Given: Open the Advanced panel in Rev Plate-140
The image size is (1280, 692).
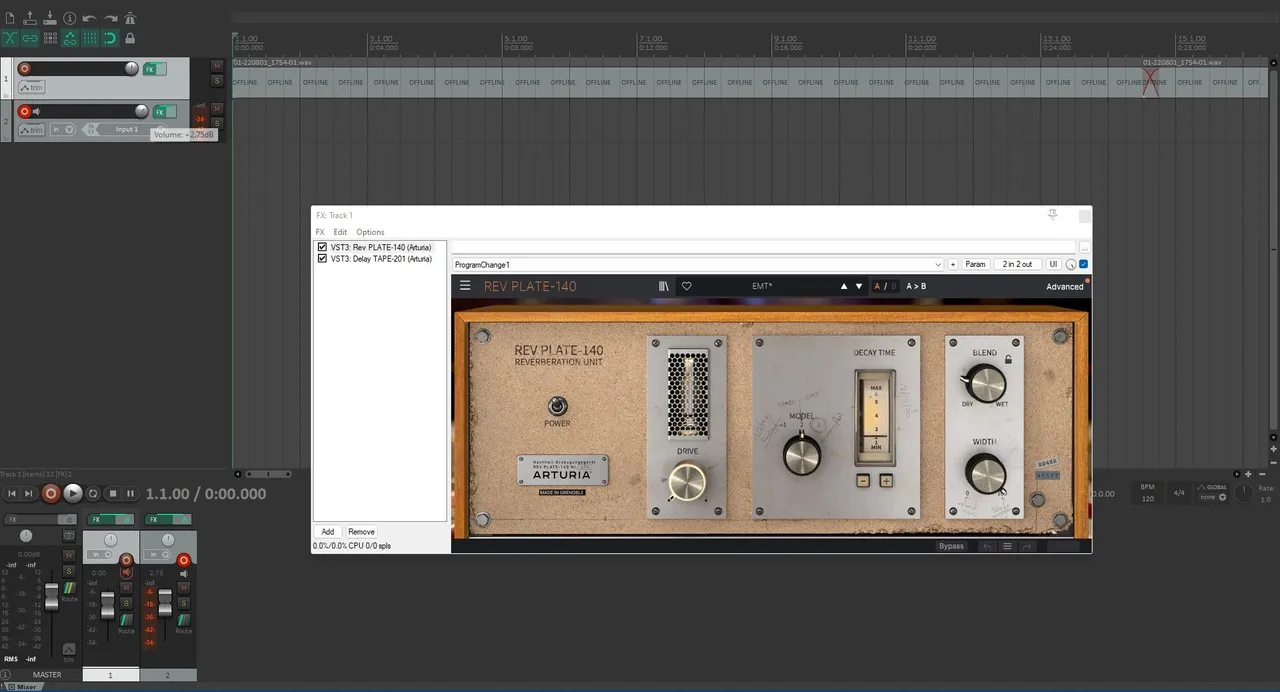Looking at the screenshot, I should coord(1065,287).
